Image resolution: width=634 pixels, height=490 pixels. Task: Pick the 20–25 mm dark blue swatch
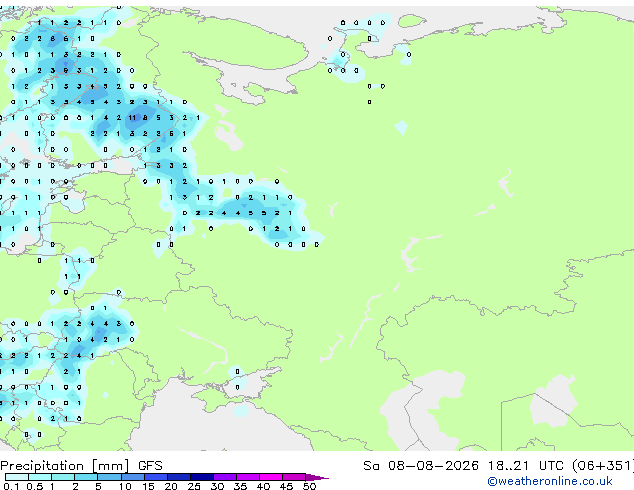tap(179, 477)
